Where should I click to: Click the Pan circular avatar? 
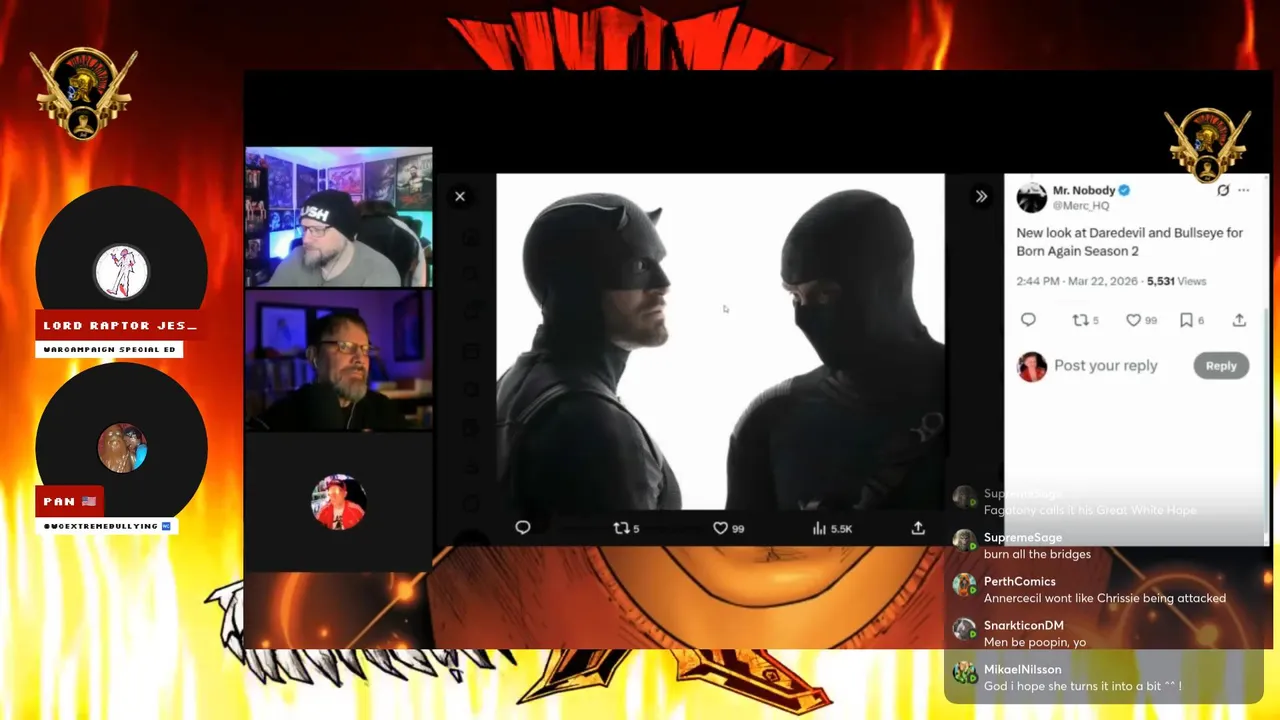(122, 448)
